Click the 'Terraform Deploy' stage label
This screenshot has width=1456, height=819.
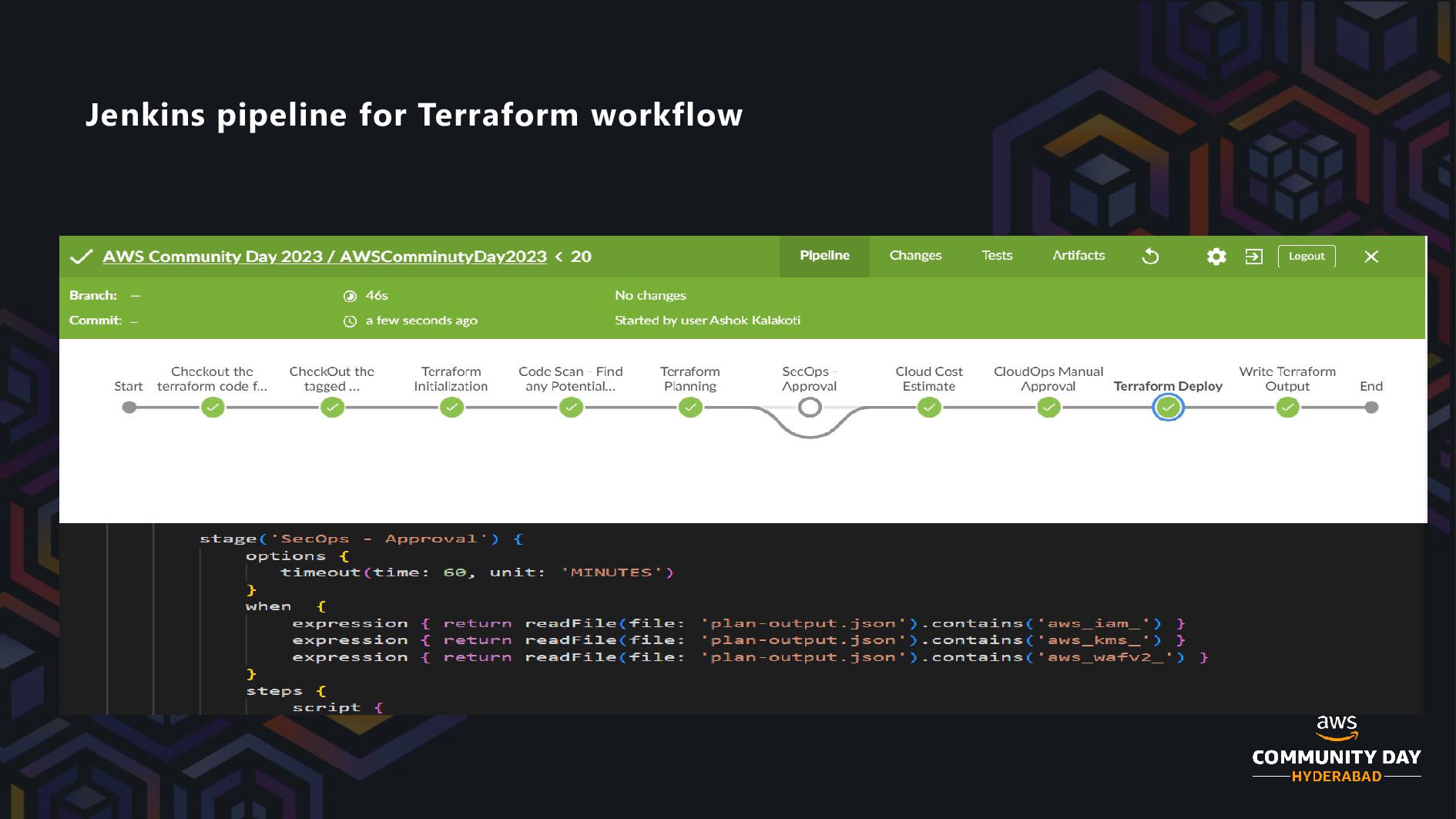(1168, 386)
